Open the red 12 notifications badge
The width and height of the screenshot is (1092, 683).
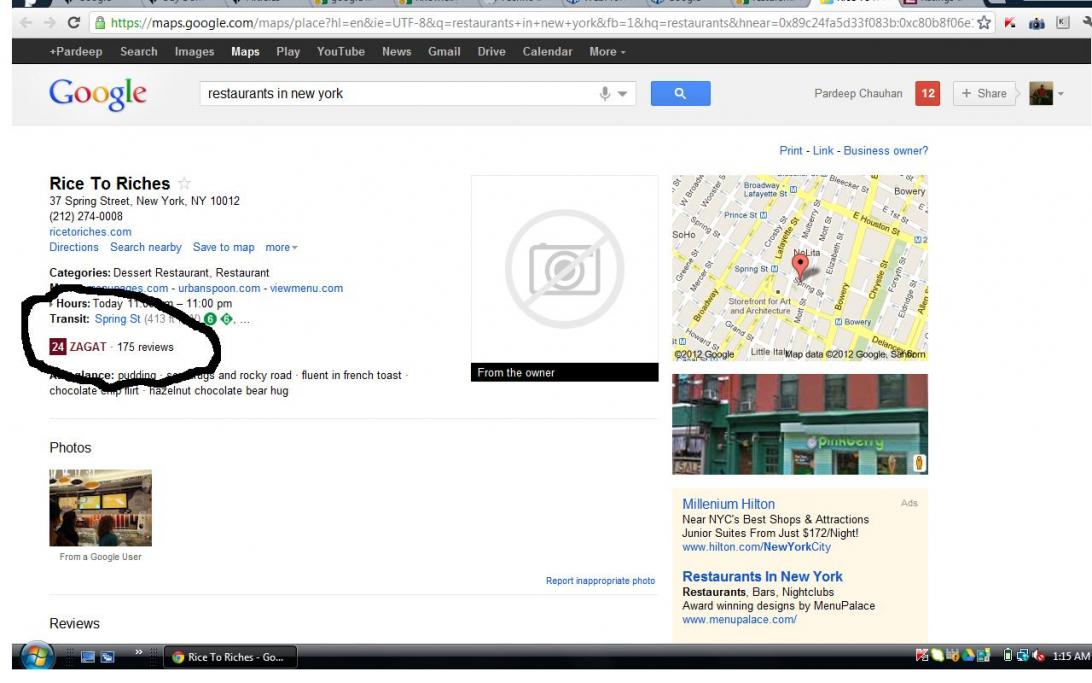[x=928, y=93]
